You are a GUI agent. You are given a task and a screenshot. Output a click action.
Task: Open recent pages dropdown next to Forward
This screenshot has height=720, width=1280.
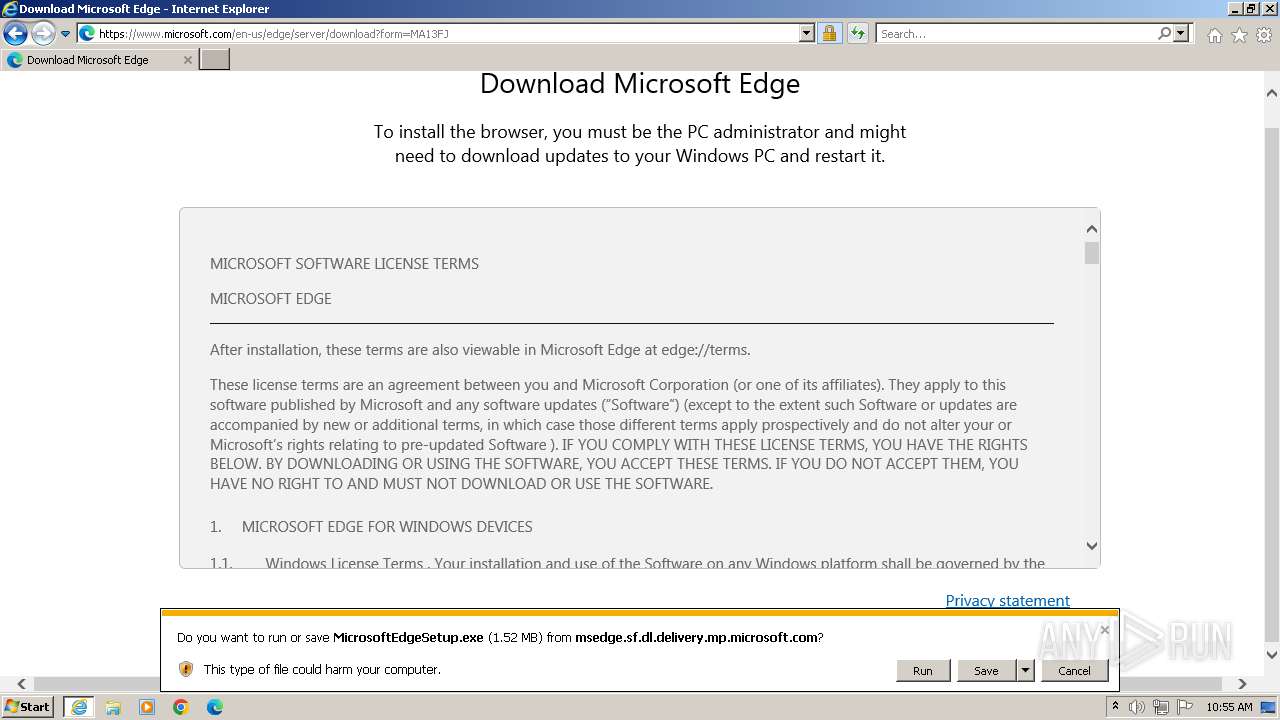click(66, 34)
